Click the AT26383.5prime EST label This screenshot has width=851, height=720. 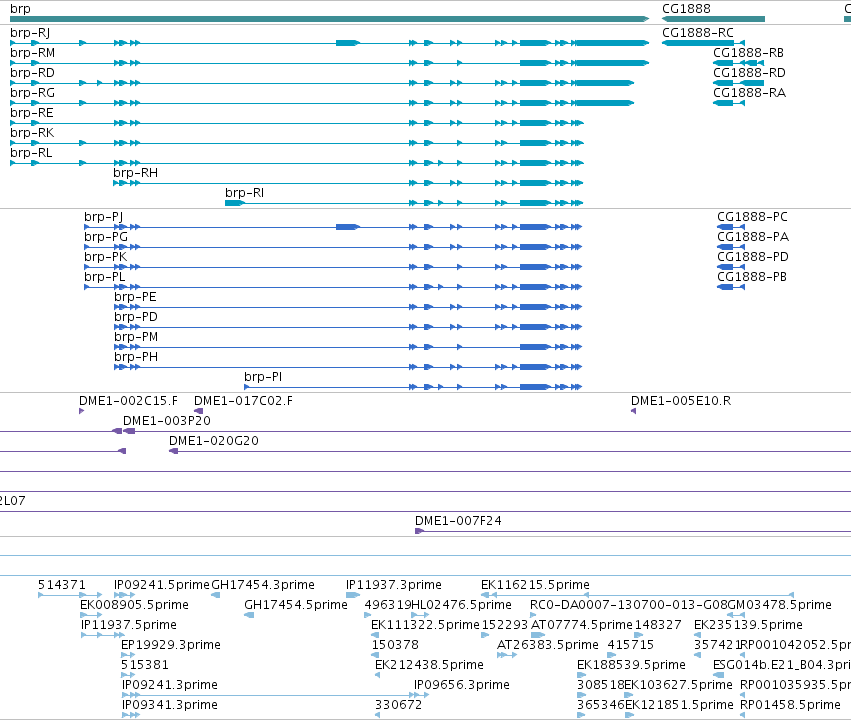pyautogui.click(x=548, y=645)
